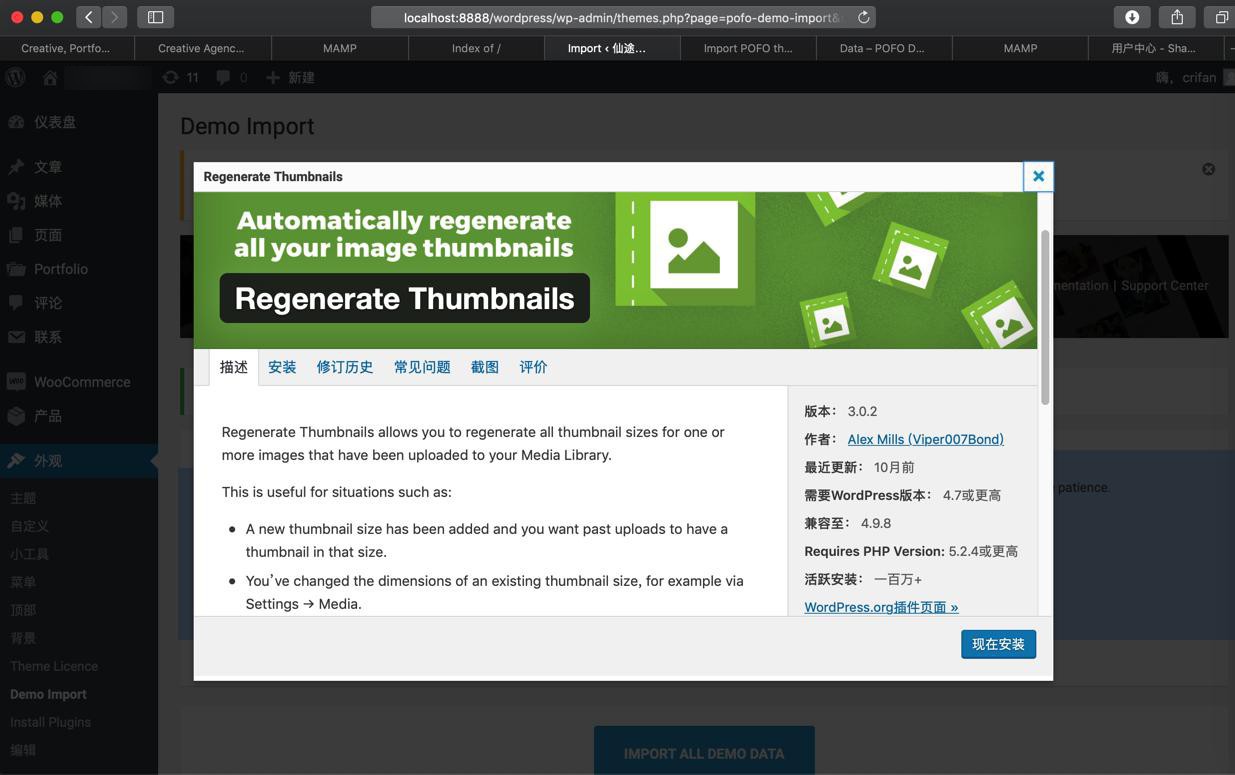Open WordPress.org插件页面 link
The image size is (1235, 775).
(881, 607)
